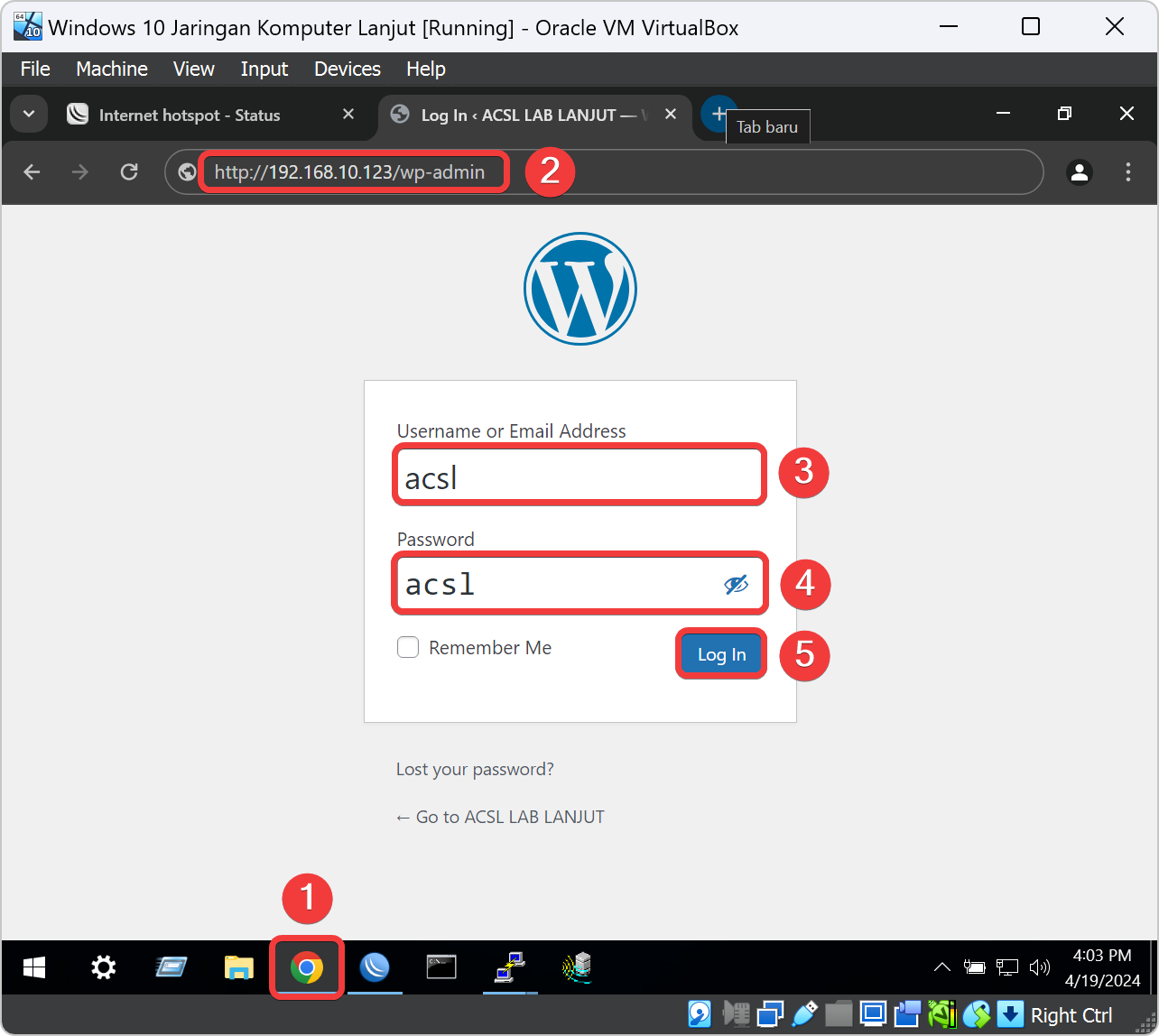Open the Chrome profile avatar icon
Image resolution: width=1159 pixels, height=1036 pixels.
pyautogui.click(x=1080, y=171)
